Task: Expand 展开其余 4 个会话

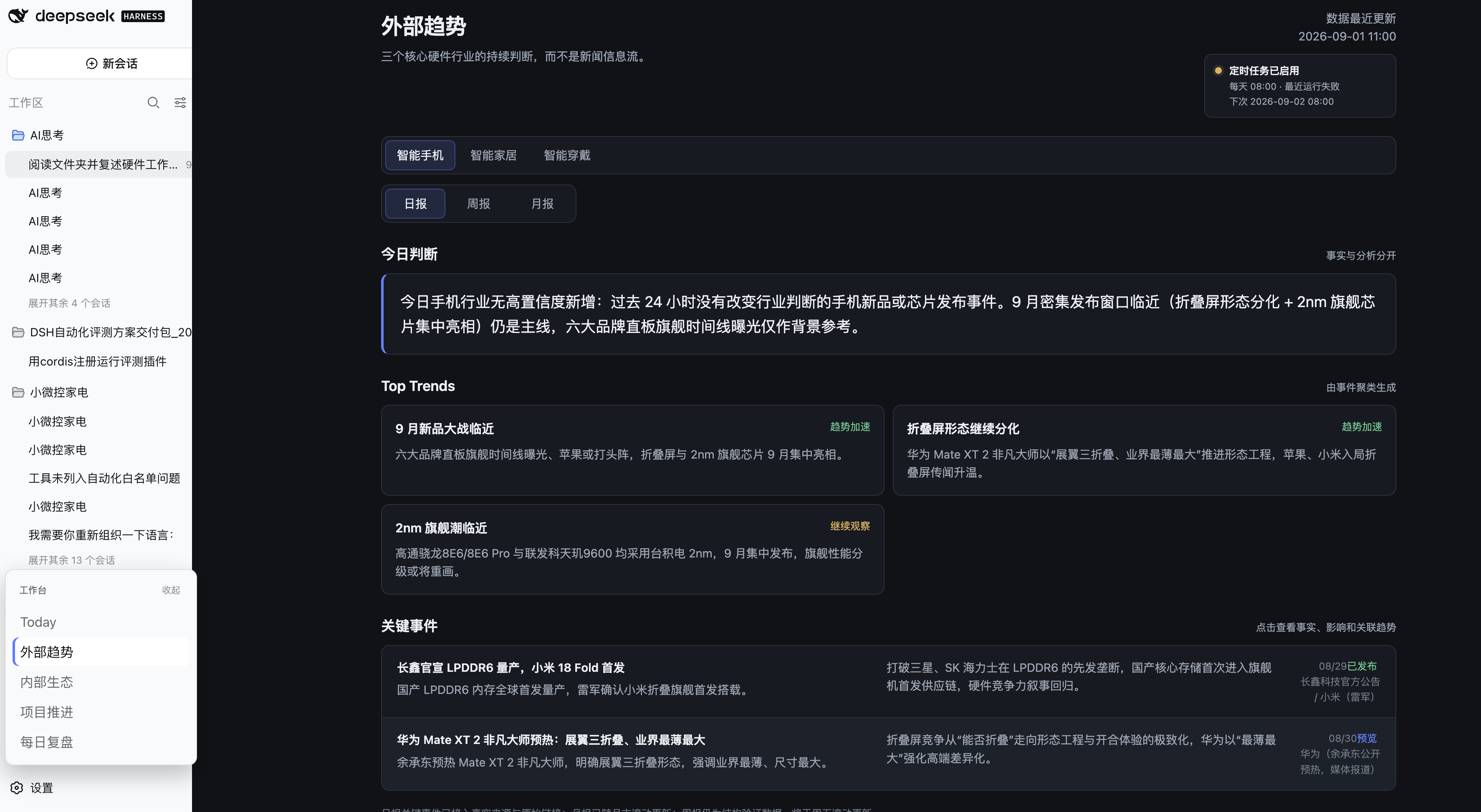Action: pyautogui.click(x=70, y=303)
